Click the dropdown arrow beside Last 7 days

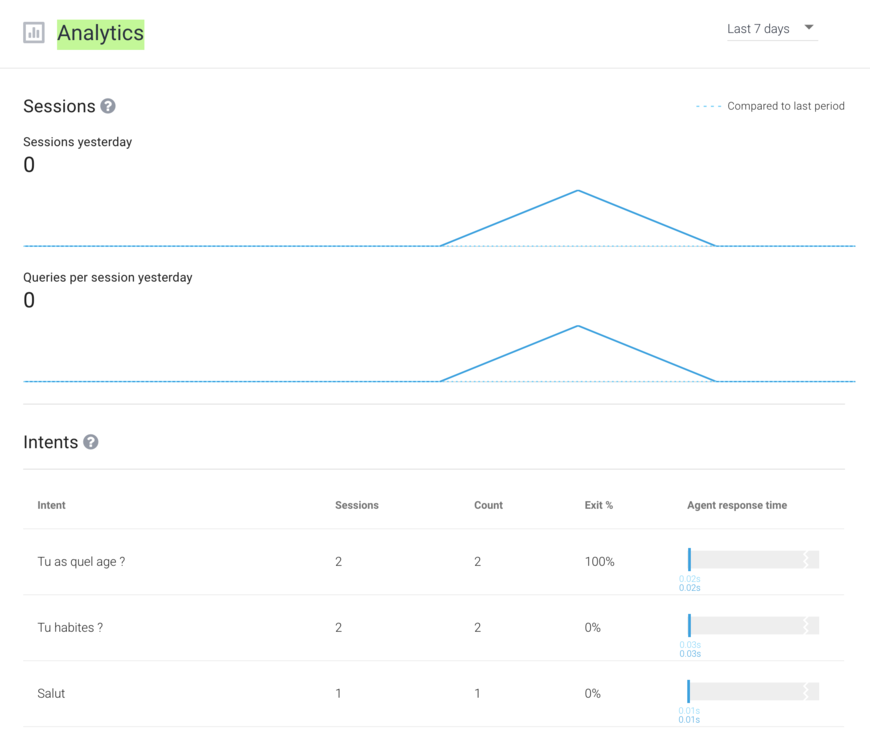808,29
